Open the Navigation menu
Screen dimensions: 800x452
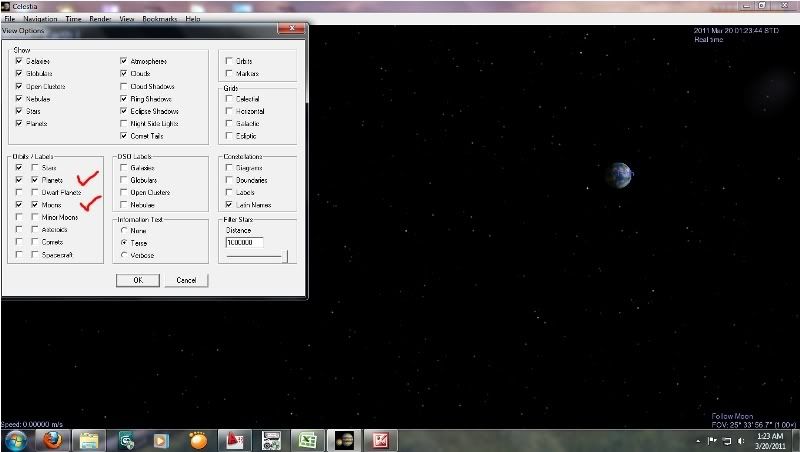pos(40,18)
